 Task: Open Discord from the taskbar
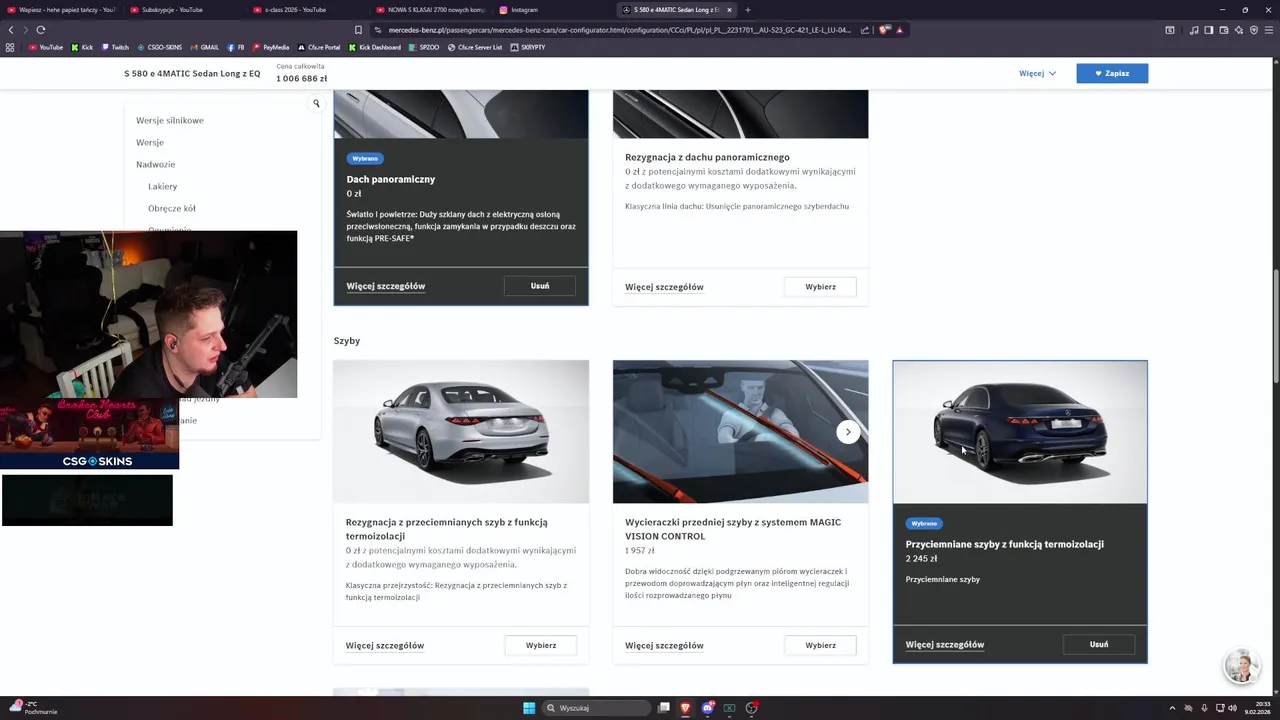tap(707, 708)
